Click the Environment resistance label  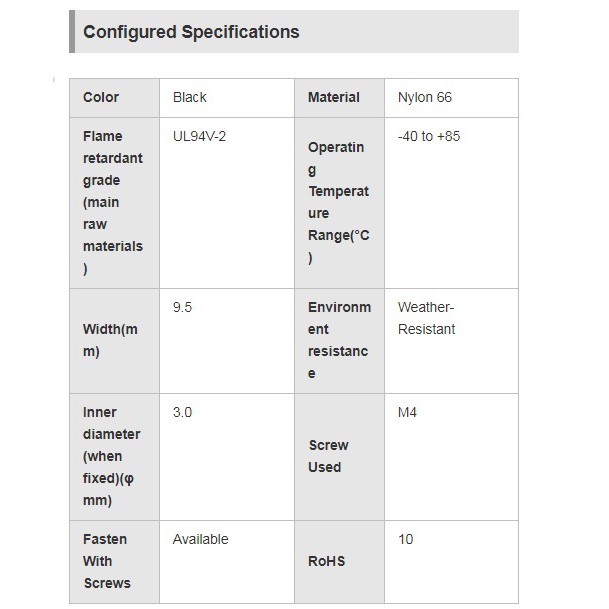339,340
